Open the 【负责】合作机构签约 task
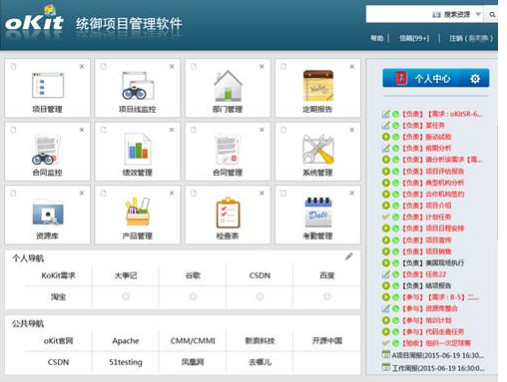The image size is (507, 382). [x=433, y=194]
